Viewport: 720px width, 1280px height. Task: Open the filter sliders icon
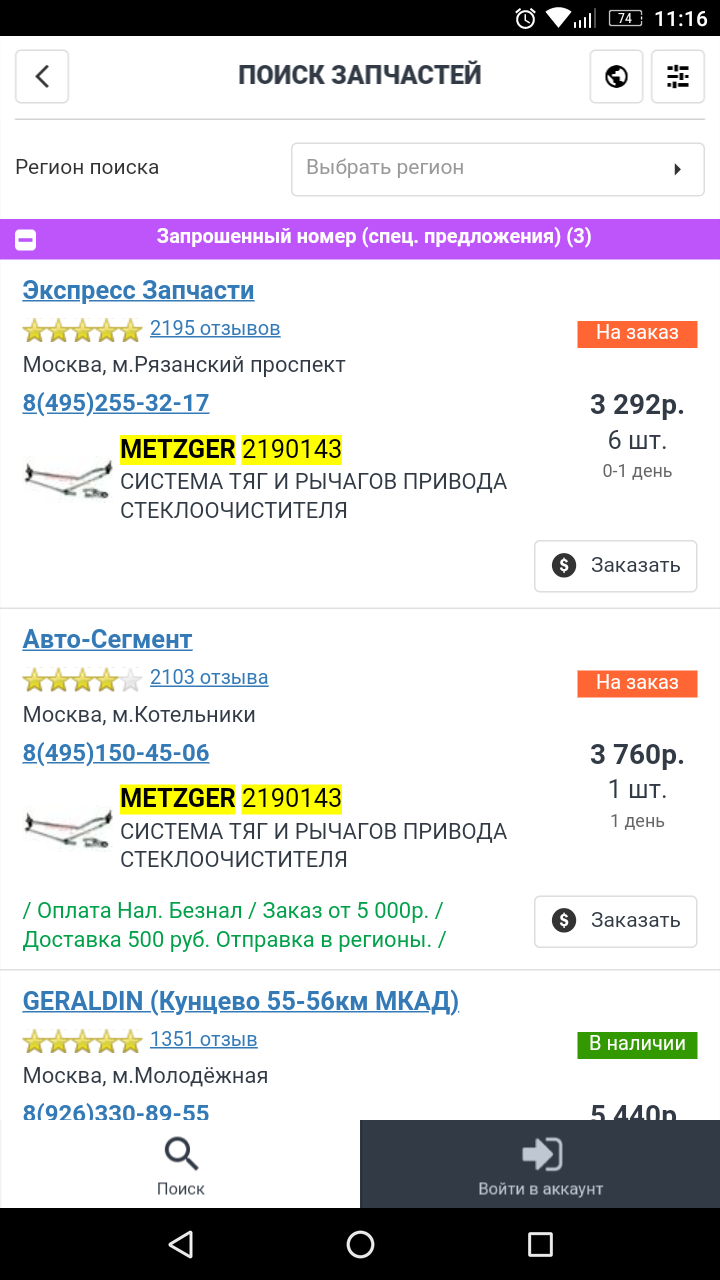678,76
